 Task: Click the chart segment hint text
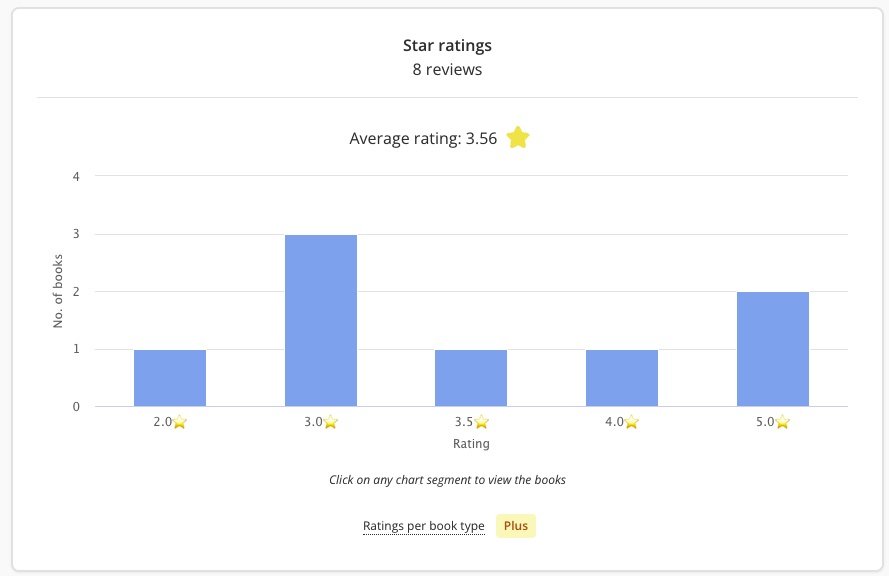pos(447,480)
